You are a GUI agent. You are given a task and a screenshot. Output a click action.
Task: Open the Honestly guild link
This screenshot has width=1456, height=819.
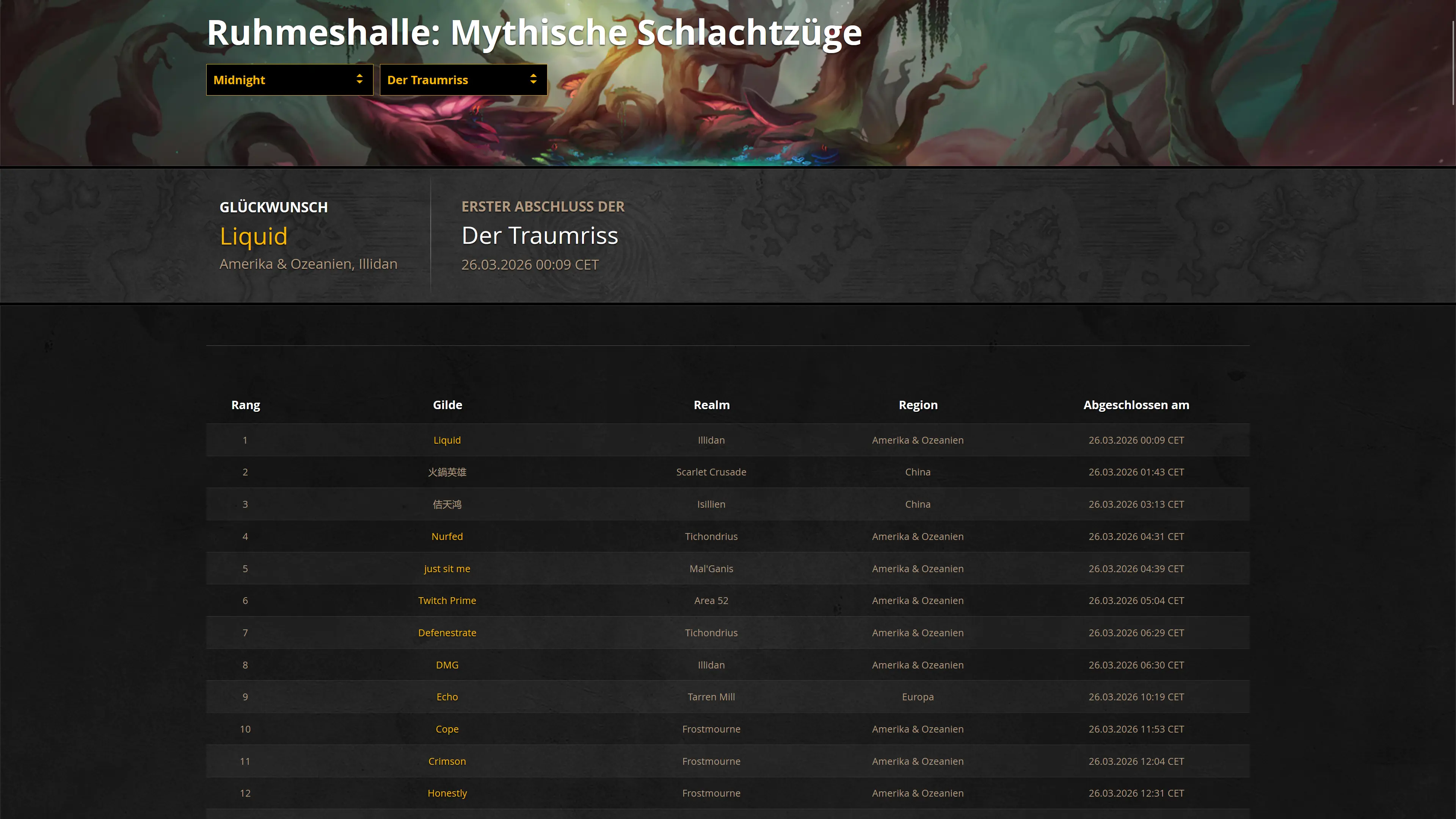click(447, 793)
